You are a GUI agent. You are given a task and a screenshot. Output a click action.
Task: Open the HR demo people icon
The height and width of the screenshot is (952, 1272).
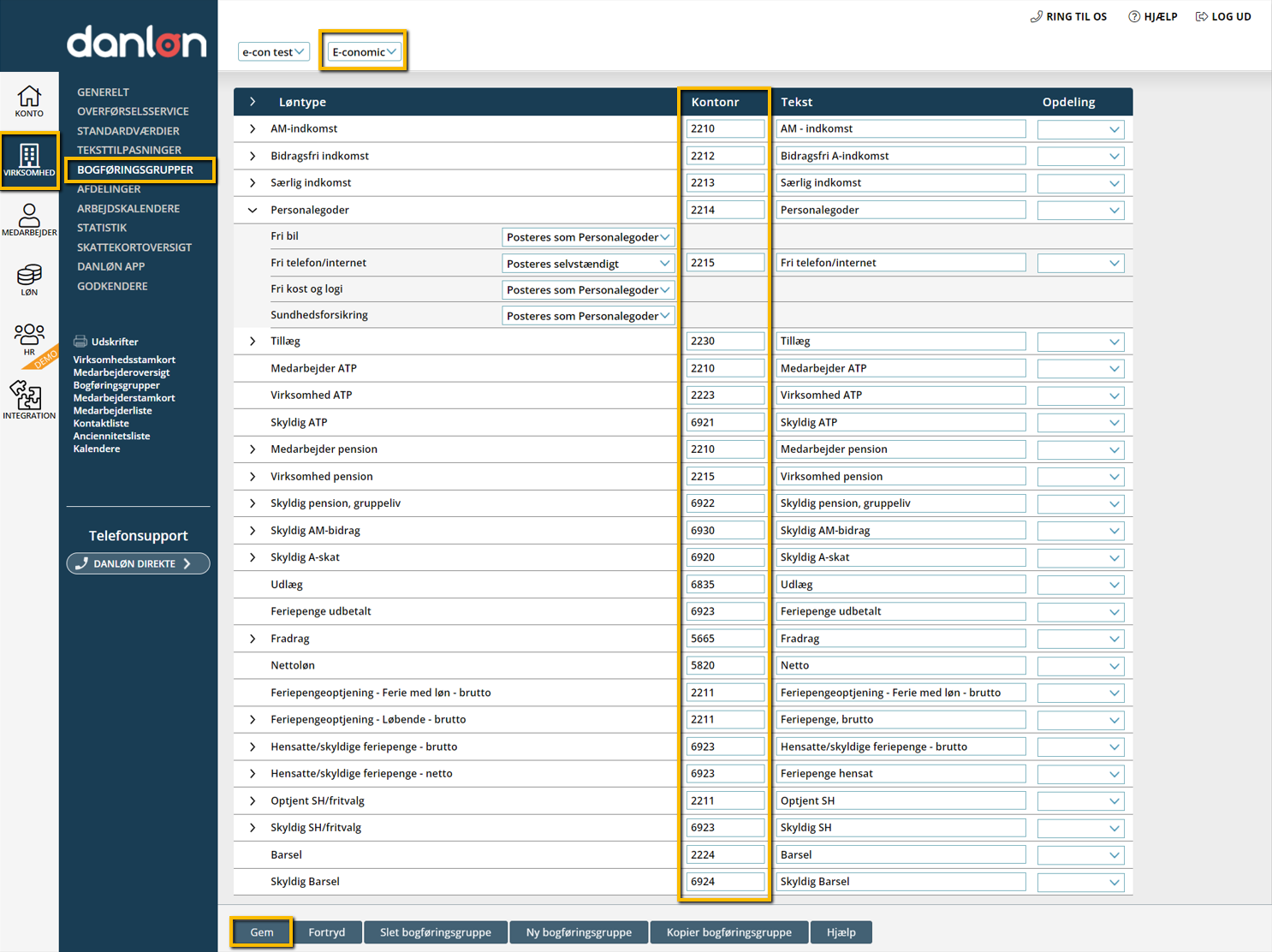click(29, 336)
